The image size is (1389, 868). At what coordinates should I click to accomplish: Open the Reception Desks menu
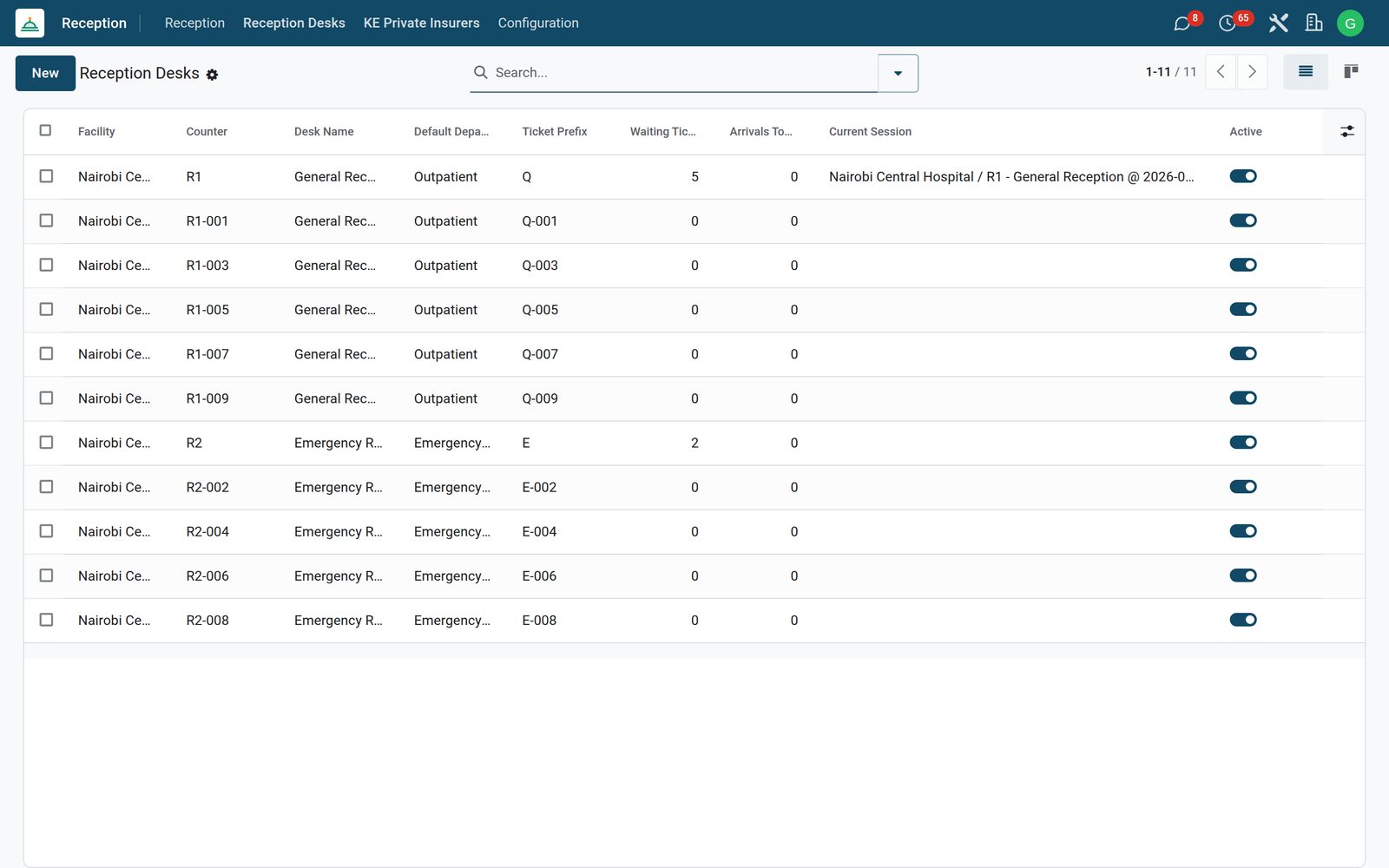[294, 23]
